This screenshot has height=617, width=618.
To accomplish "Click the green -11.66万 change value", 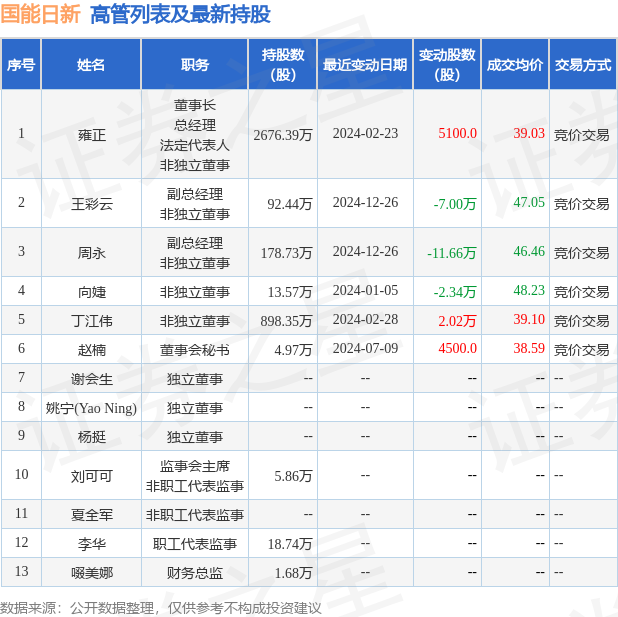I will coord(452,253).
